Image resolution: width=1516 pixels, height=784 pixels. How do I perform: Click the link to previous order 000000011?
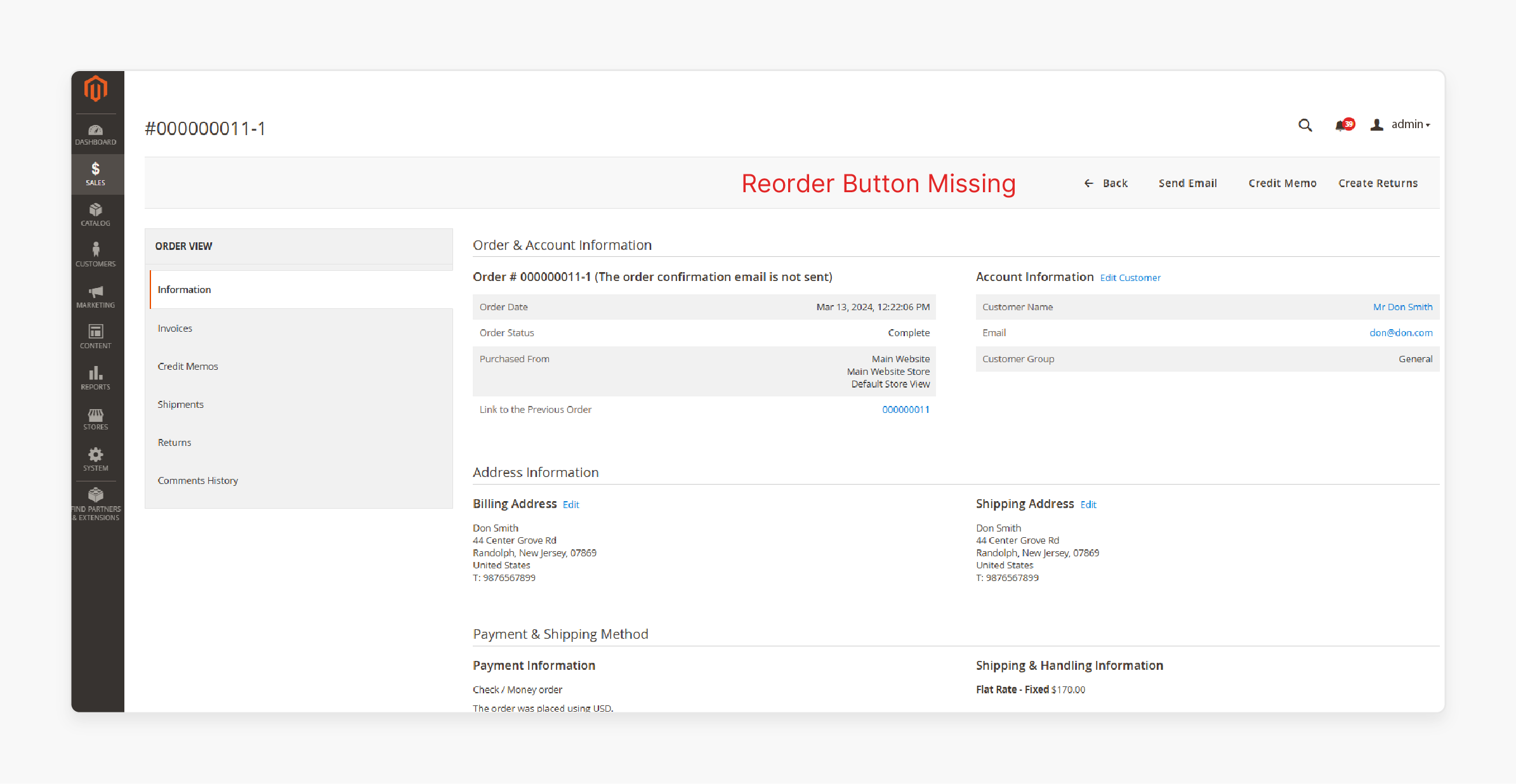[x=906, y=409]
